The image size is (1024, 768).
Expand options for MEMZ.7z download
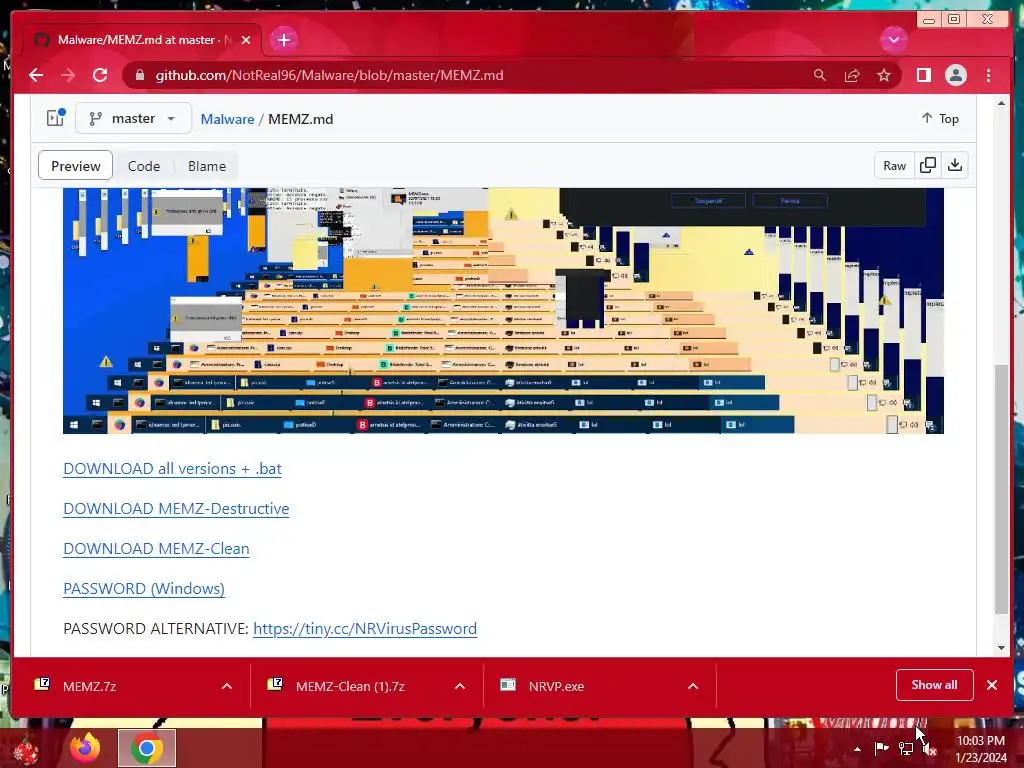point(227,686)
